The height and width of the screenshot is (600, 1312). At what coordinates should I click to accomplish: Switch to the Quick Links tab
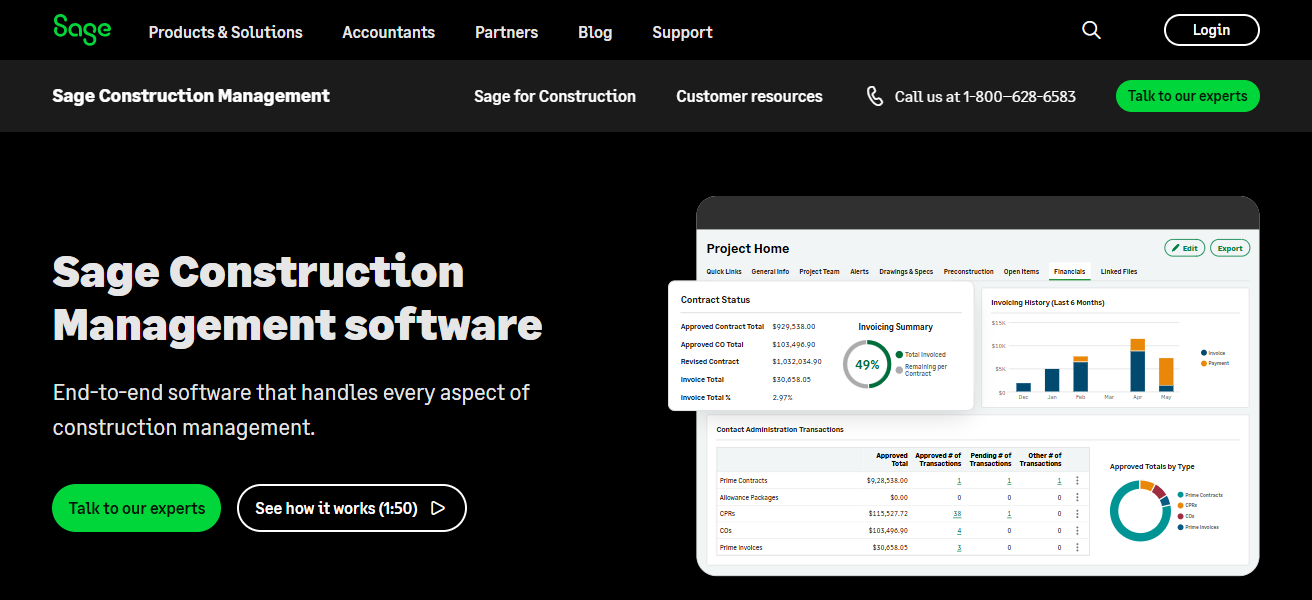pos(724,272)
